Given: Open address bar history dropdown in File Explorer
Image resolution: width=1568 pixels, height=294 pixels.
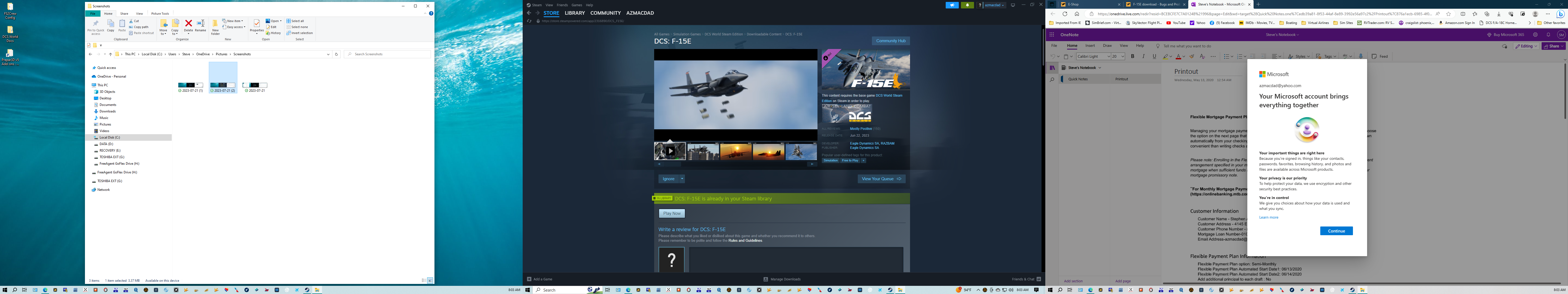Looking at the screenshot, I should click(x=328, y=54).
